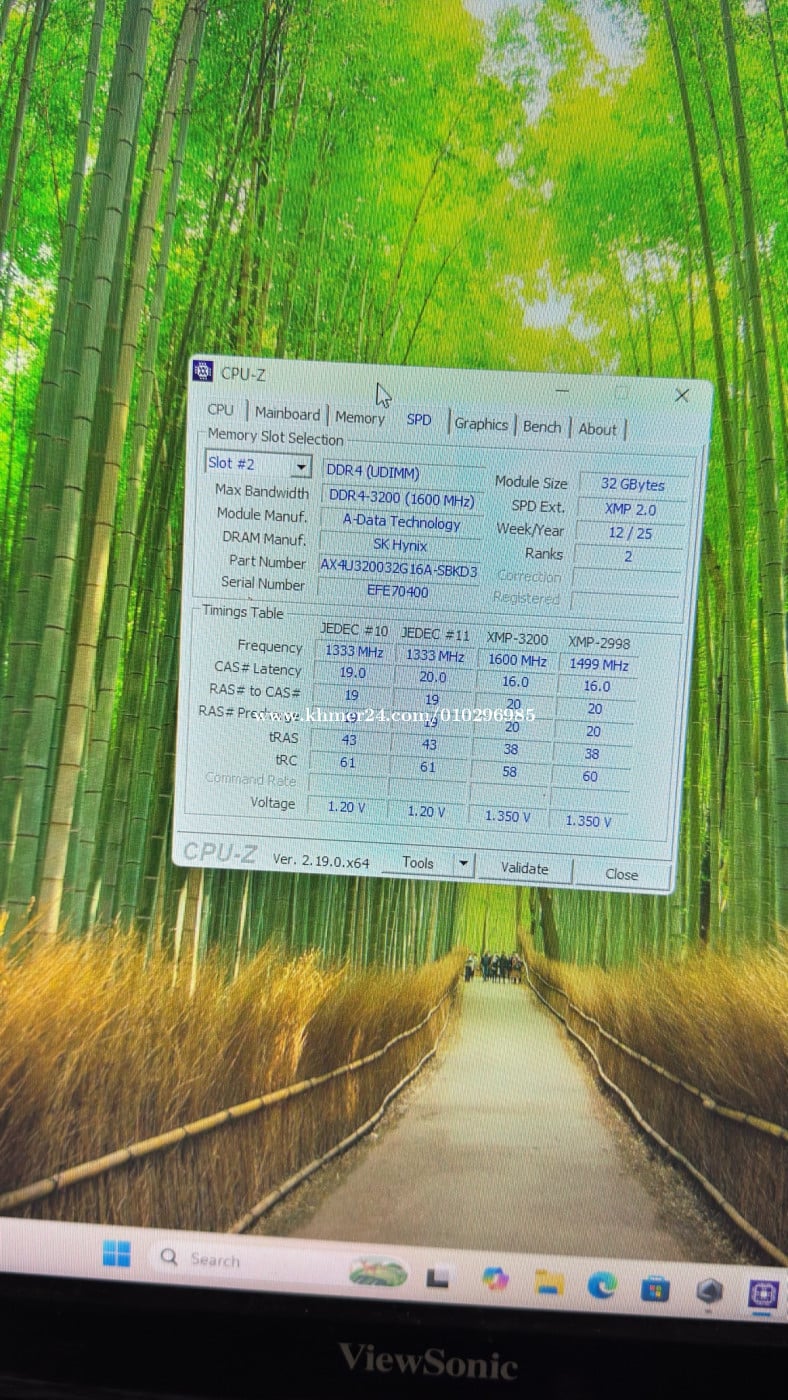
Task: Click the Close button
Action: click(x=621, y=874)
